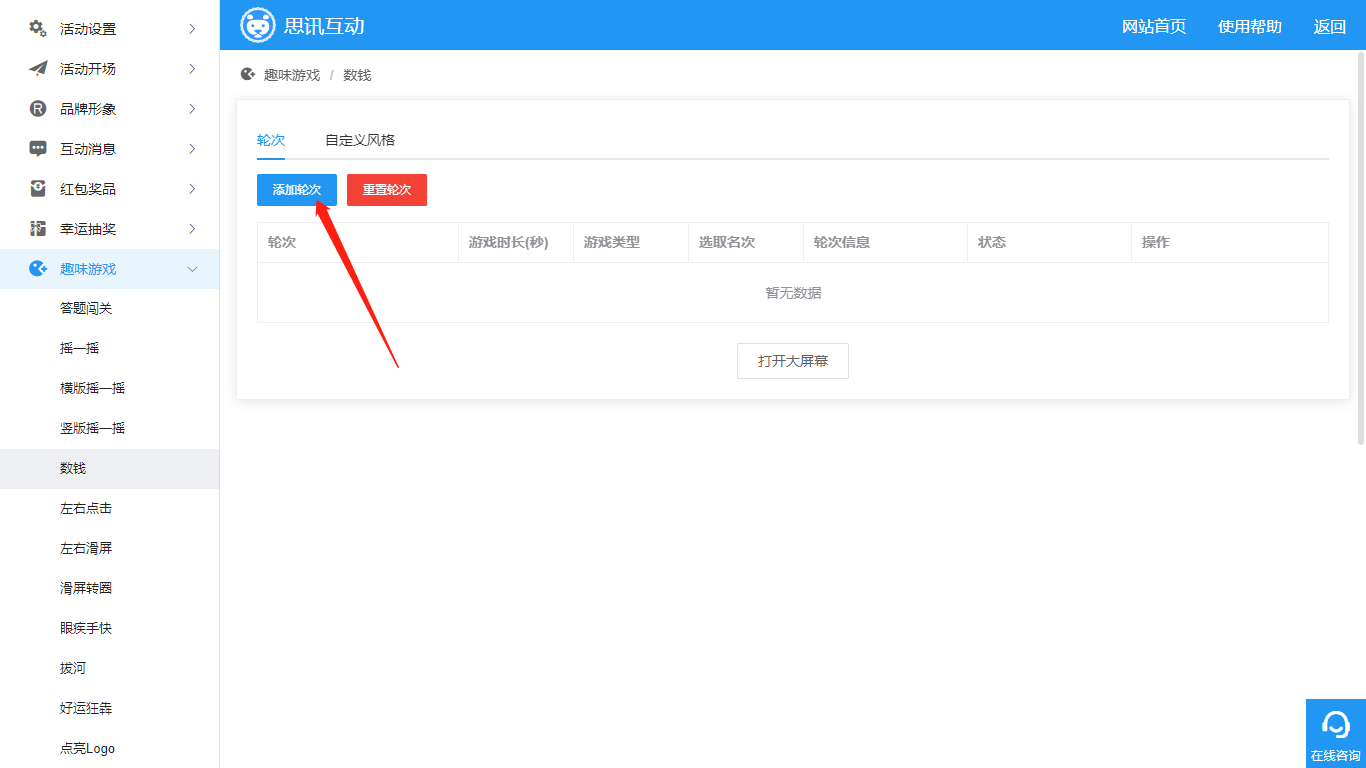Open the 左右滑屏 game page

(x=110, y=548)
